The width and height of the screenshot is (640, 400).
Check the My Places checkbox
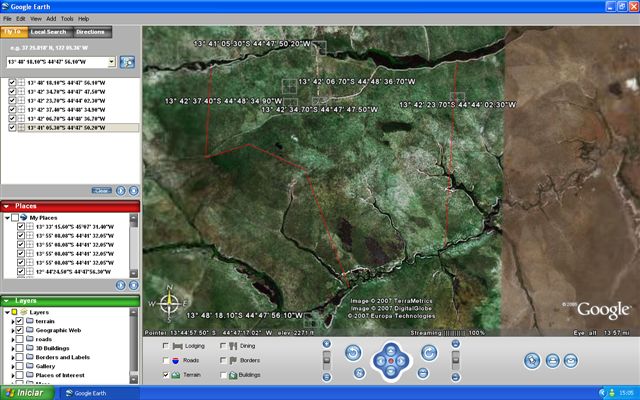tap(15, 218)
